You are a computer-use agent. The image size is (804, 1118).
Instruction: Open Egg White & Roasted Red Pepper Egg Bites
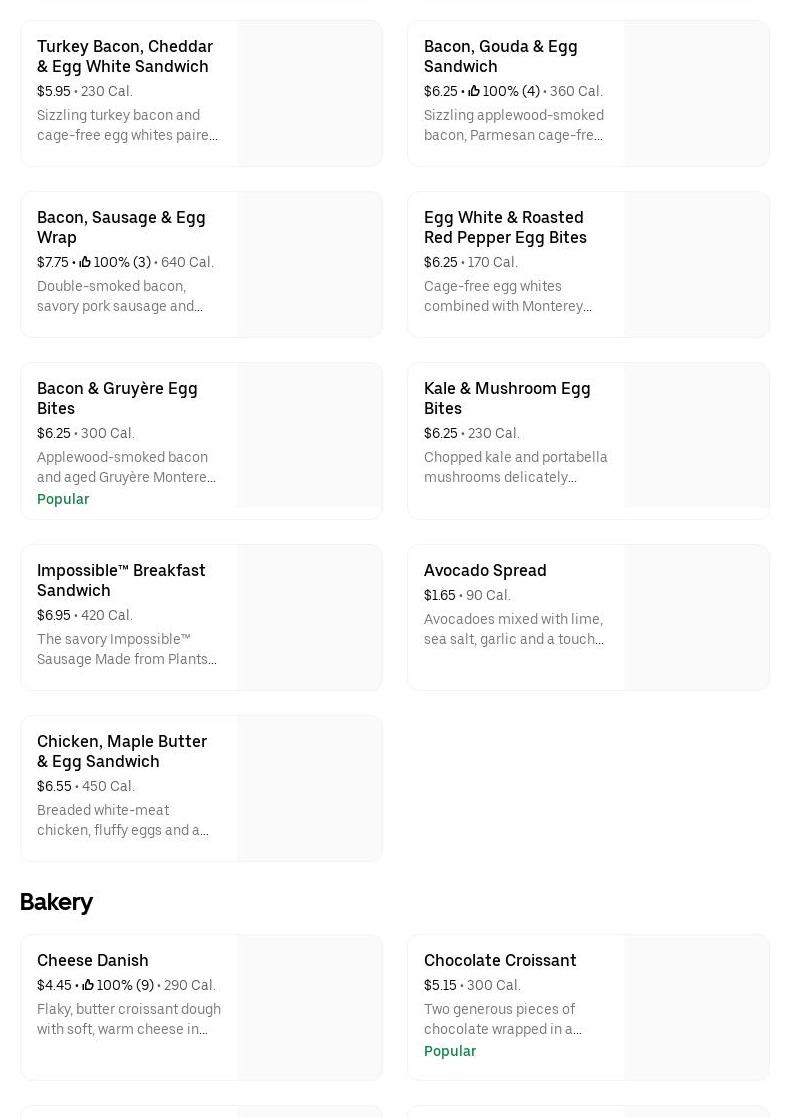click(x=505, y=227)
